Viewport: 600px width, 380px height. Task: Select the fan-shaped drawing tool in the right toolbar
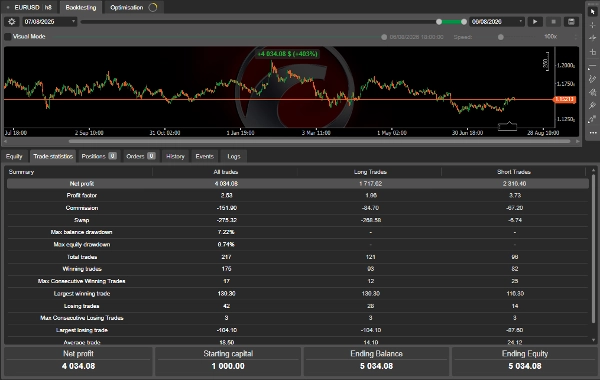593,92
